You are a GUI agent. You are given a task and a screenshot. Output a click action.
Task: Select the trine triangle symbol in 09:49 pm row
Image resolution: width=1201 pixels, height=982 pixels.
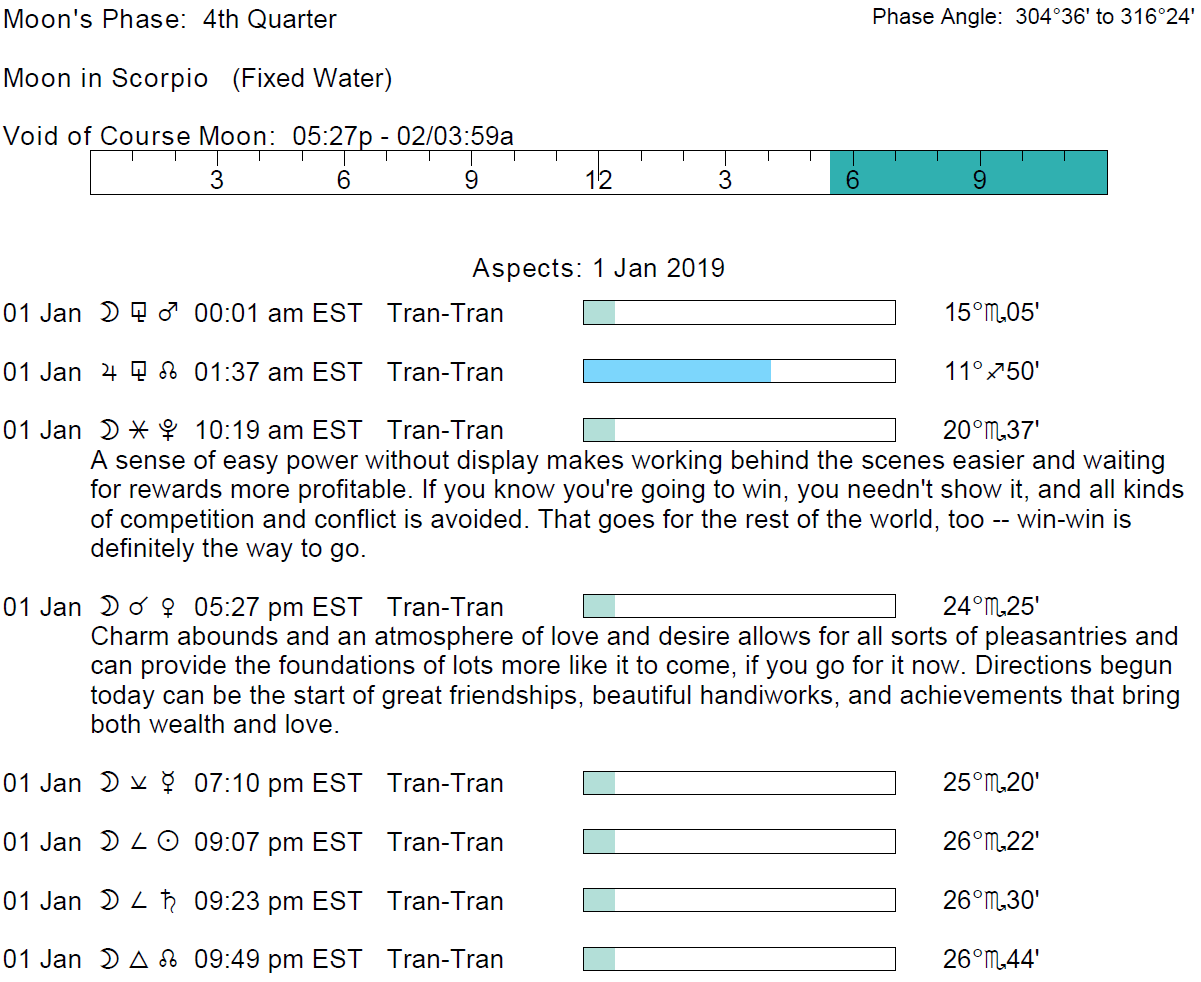pyautogui.click(x=138, y=960)
